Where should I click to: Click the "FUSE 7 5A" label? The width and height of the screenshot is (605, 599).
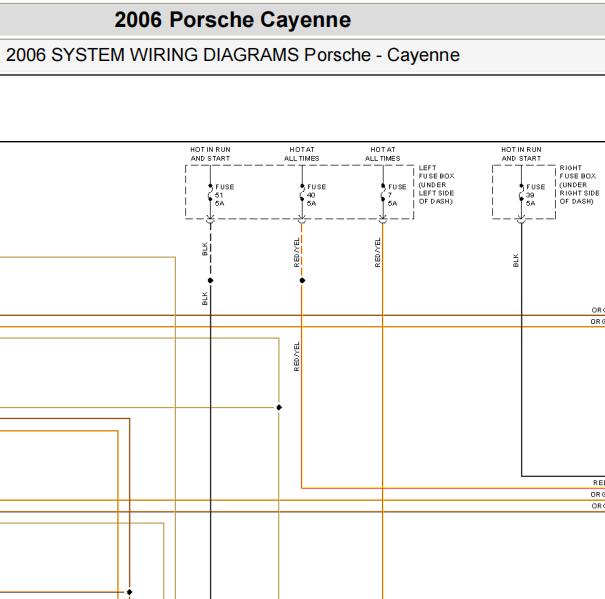(x=397, y=195)
